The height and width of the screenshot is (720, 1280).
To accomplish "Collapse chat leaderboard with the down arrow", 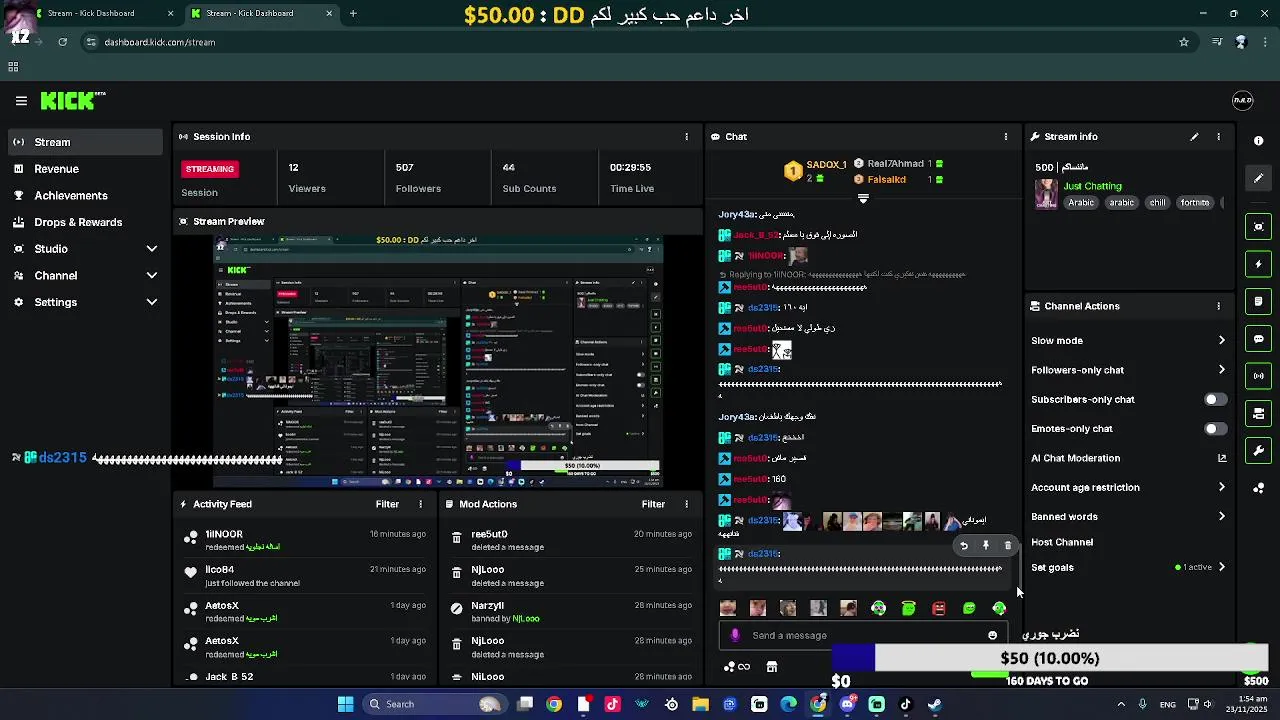I will pyautogui.click(x=863, y=198).
